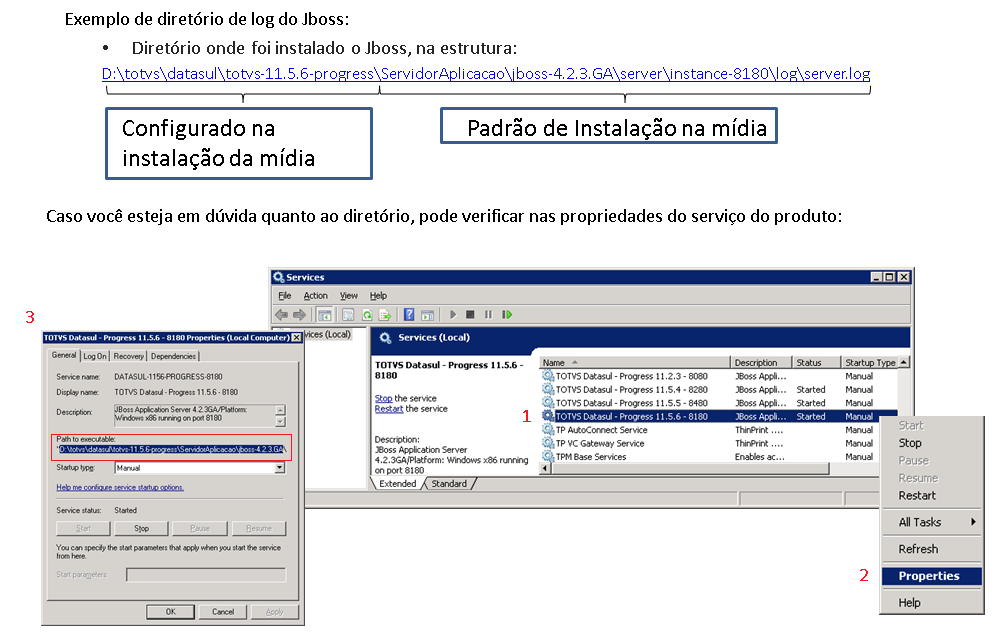Image resolution: width=1008 pixels, height=640 pixels.
Task: Sort by the Description column header
Action: click(761, 362)
